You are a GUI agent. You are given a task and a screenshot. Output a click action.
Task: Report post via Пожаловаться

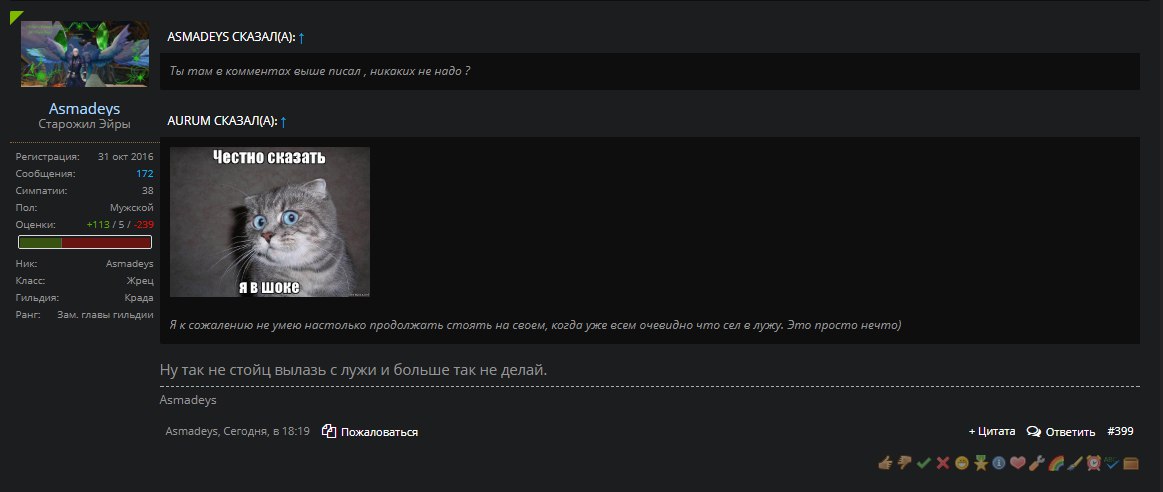tap(370, 432)
